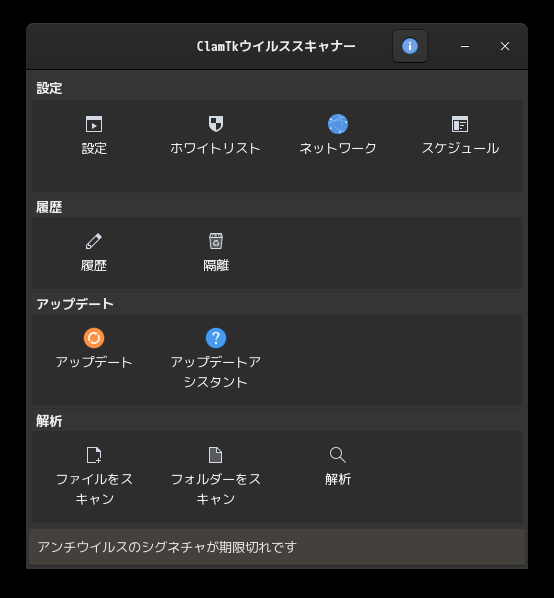Image resolution: width=554 pixels, height=598 pixels.
Task: Open the スケジュール scheduler icon
Action: (x=460, y=124)
